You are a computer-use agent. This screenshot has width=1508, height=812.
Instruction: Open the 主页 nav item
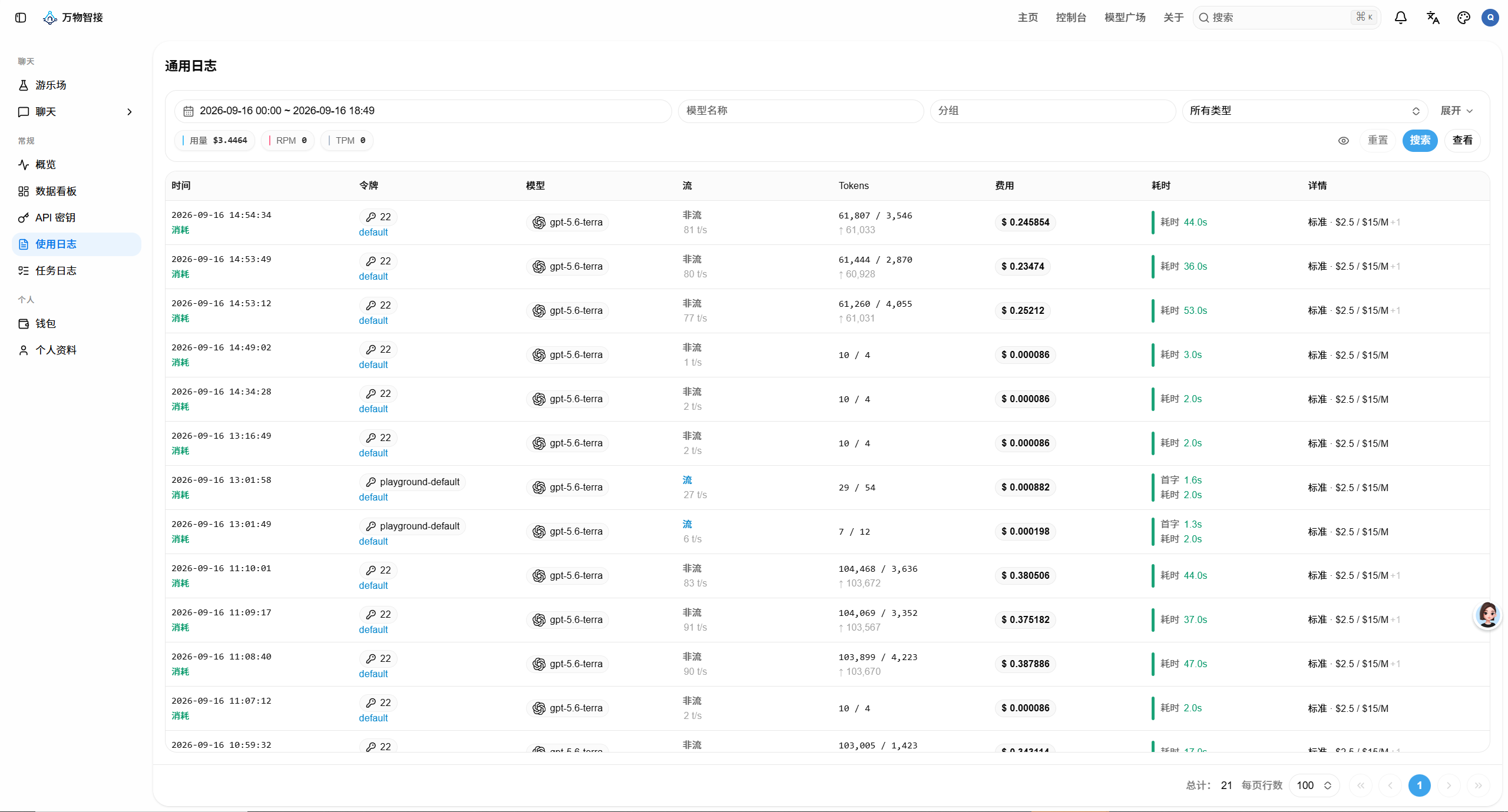click(1028, 18)
